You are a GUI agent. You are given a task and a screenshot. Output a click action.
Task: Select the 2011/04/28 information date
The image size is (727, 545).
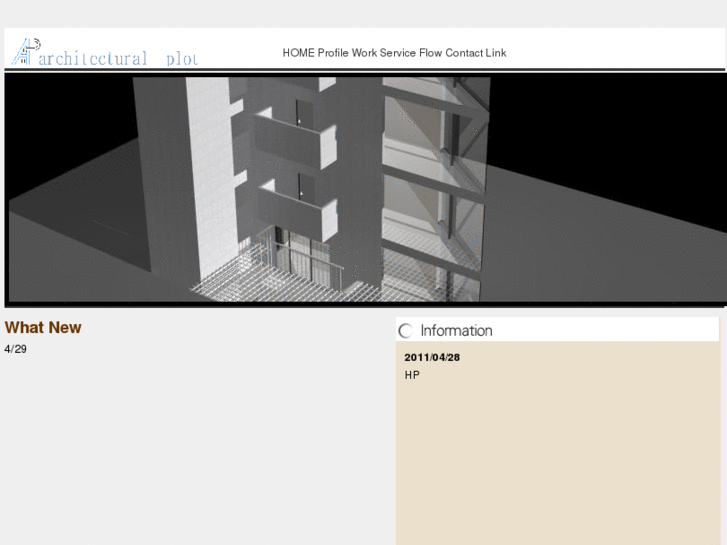tap(432, 357)
